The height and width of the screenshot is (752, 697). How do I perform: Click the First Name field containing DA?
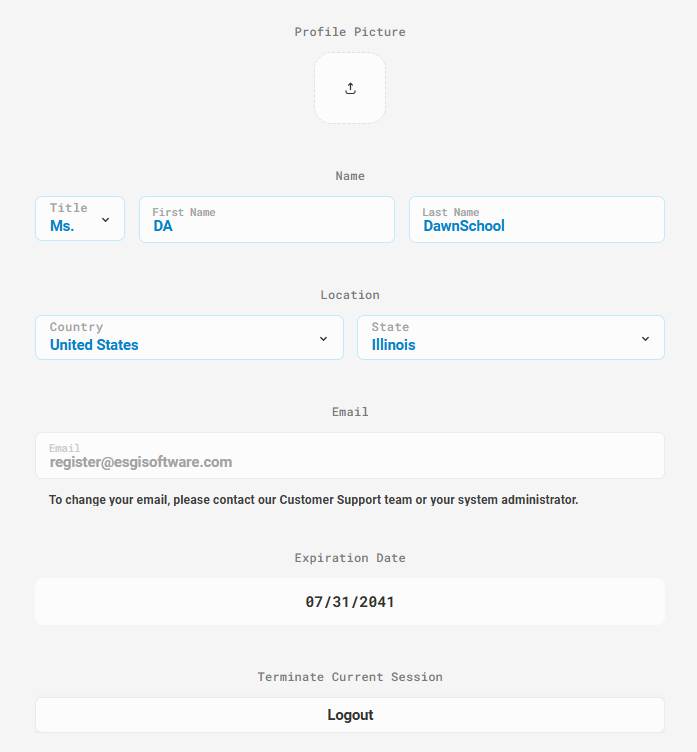[x=267, y=220]
